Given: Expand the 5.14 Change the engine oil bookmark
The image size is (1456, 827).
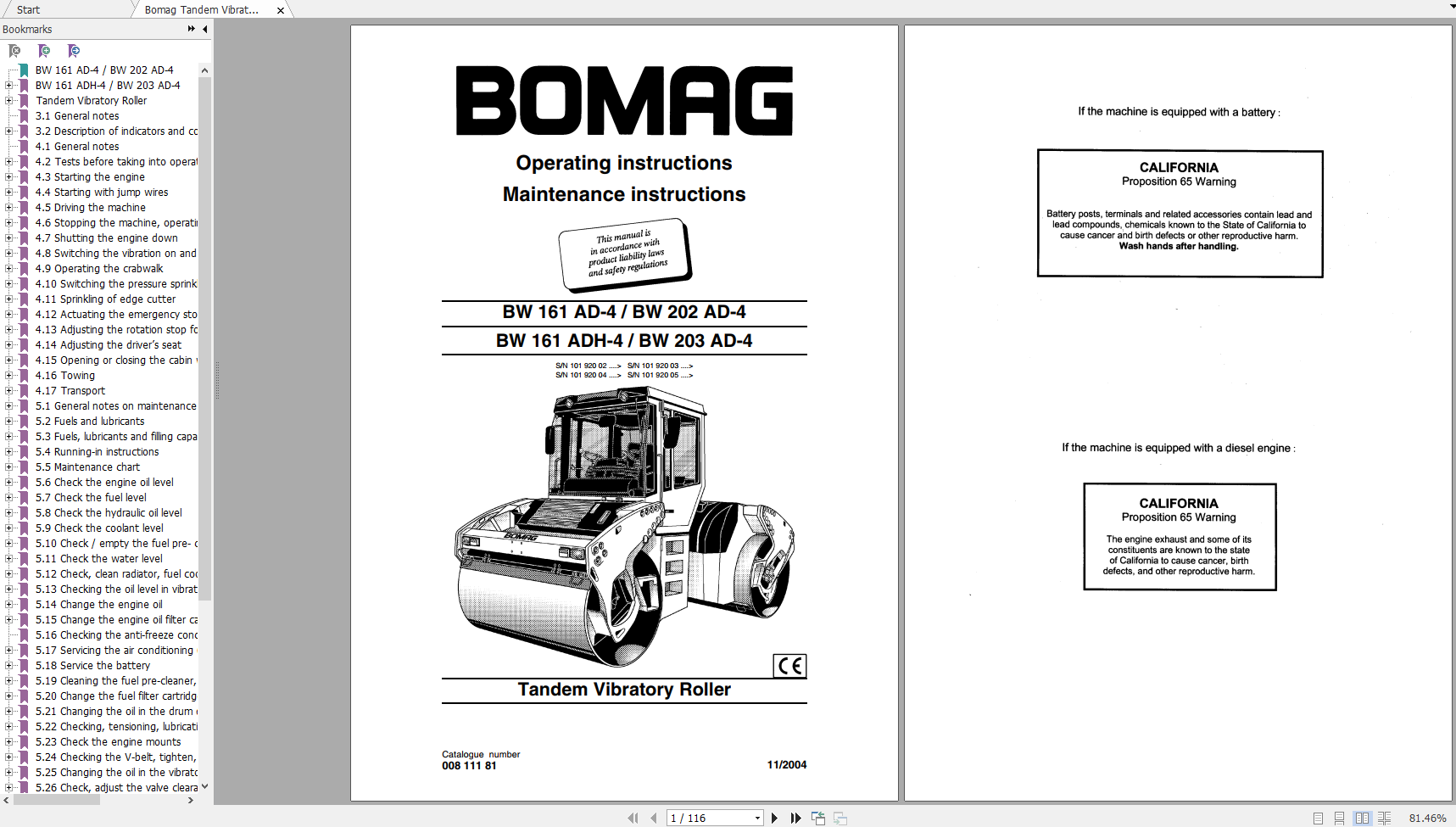Looking at the screenshot, I should (x=9, y=605).
